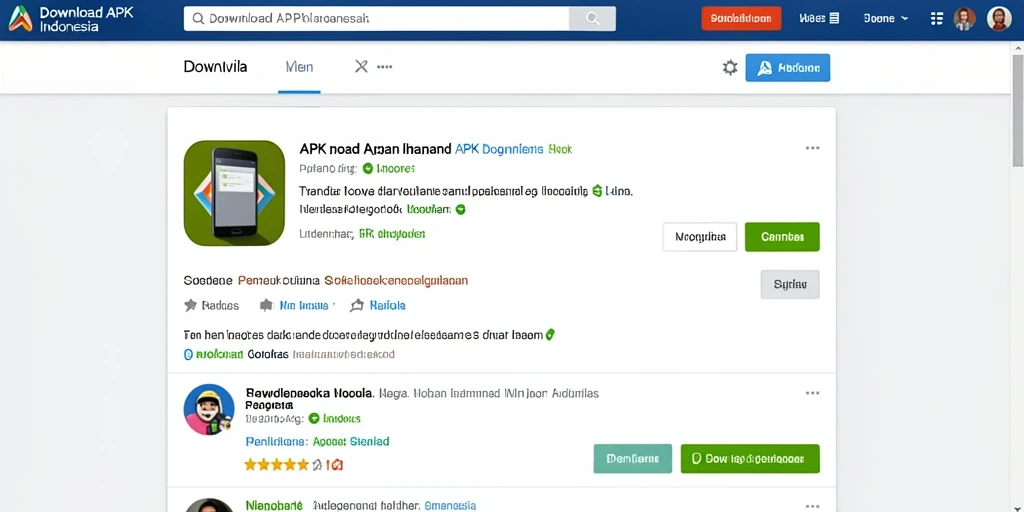Viewport: 1024px width, 512px height.
Task: Open the Pemeukoulrina red link
Action: coord(278,281)
